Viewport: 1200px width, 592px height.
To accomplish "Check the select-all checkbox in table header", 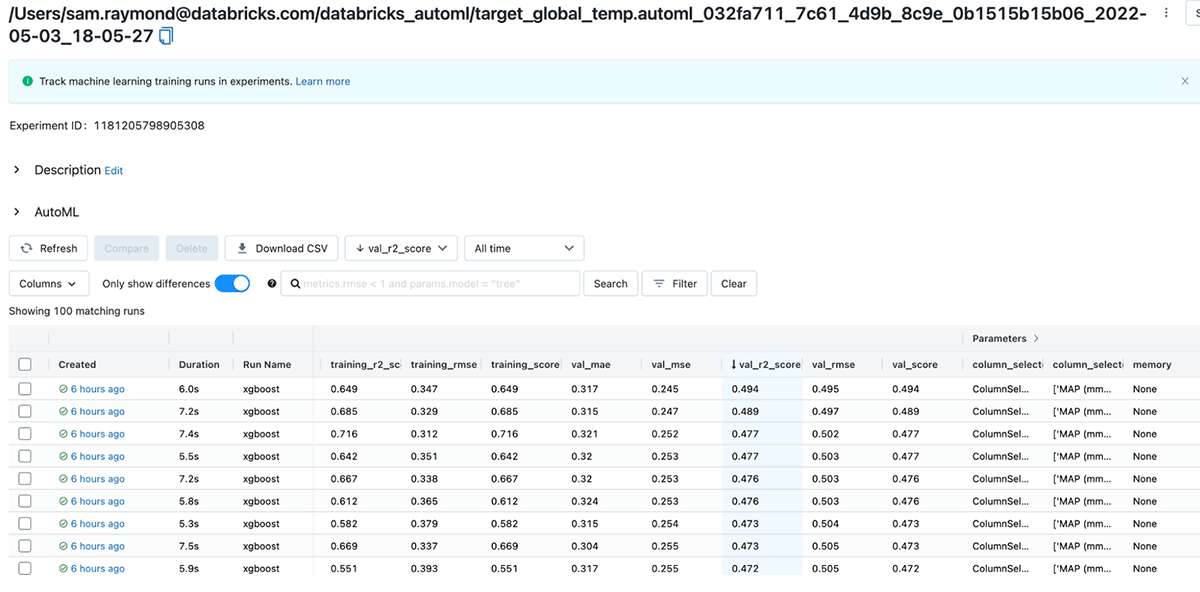I will click(25, 365).
